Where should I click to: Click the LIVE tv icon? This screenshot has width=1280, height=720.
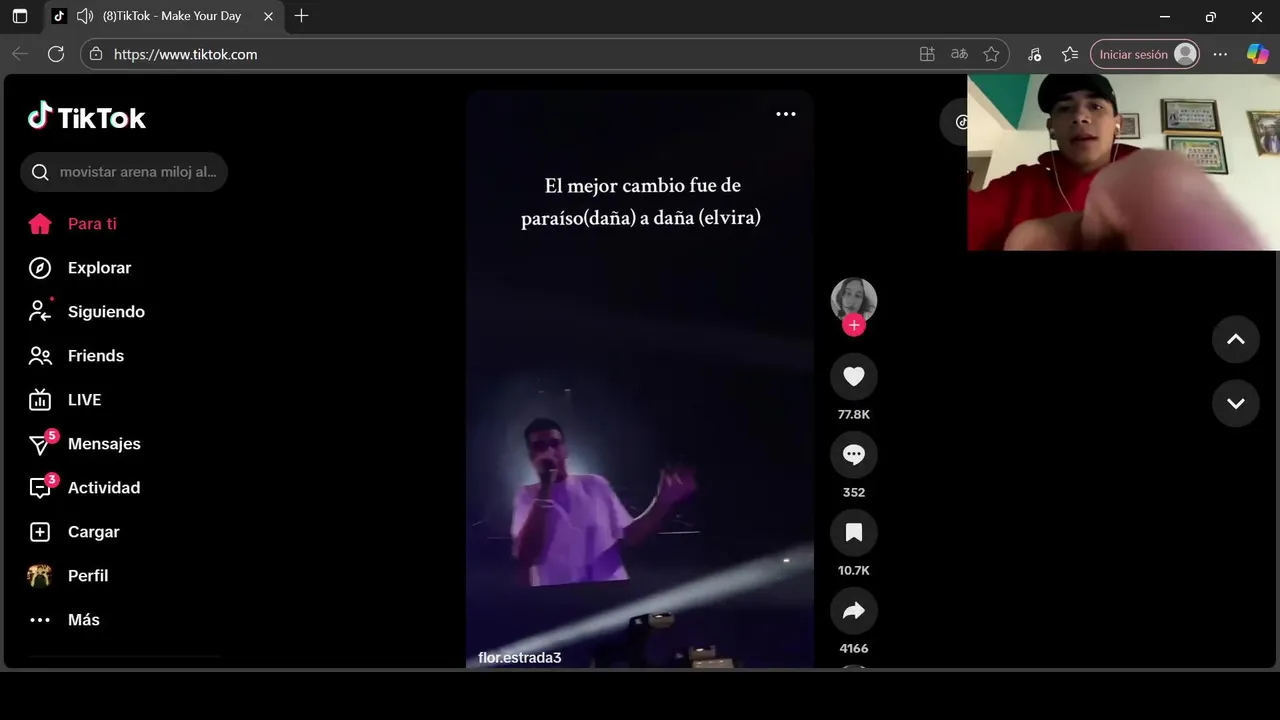(40, 400)
